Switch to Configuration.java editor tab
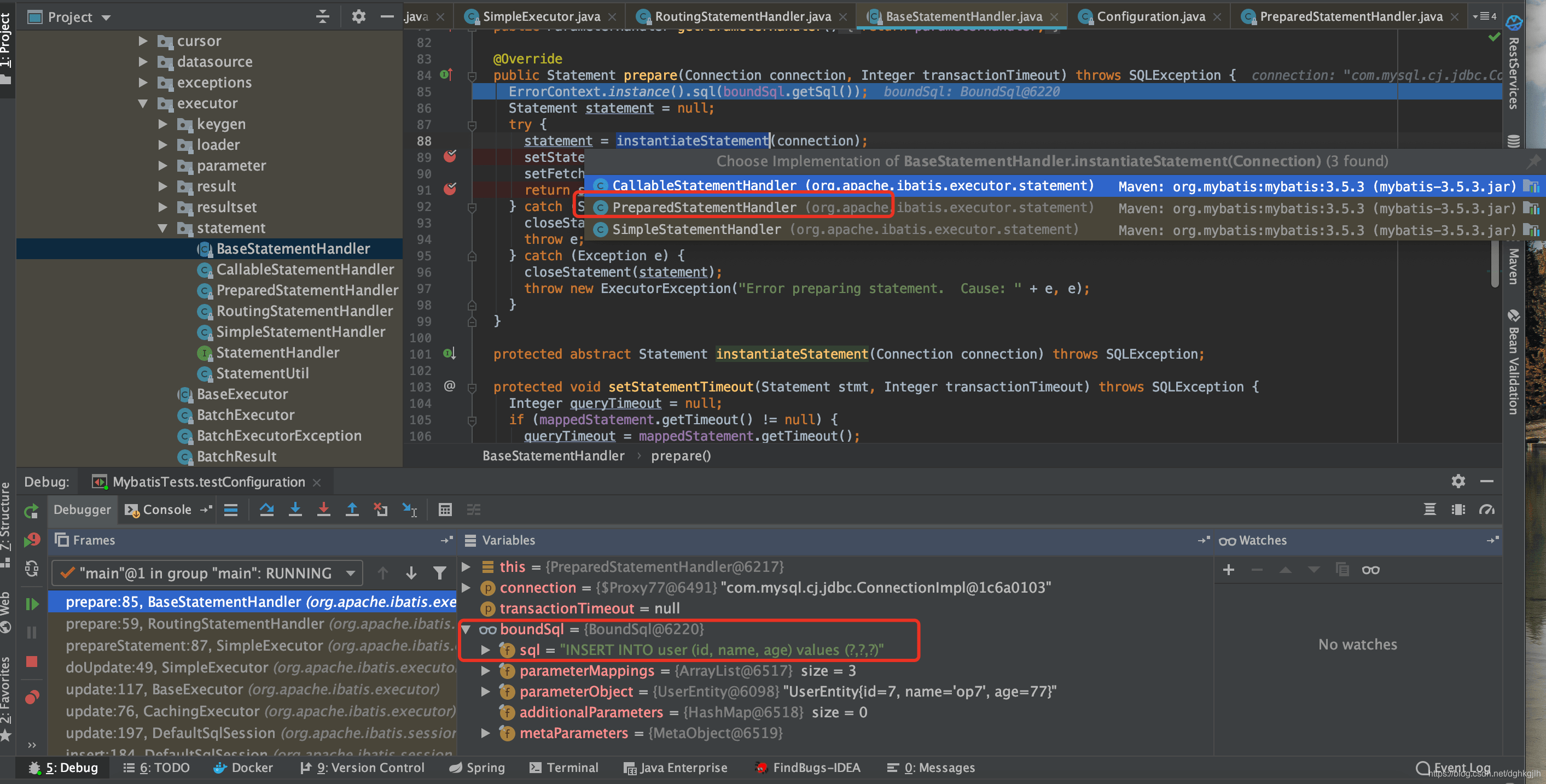Screen dimensions: 1546x784 [1150, 17]
